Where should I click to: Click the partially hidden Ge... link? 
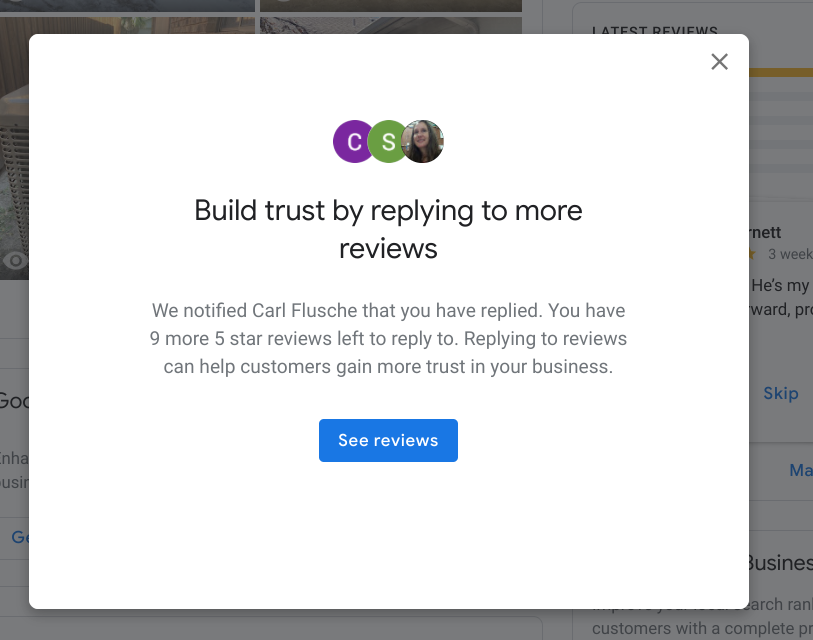20,537
